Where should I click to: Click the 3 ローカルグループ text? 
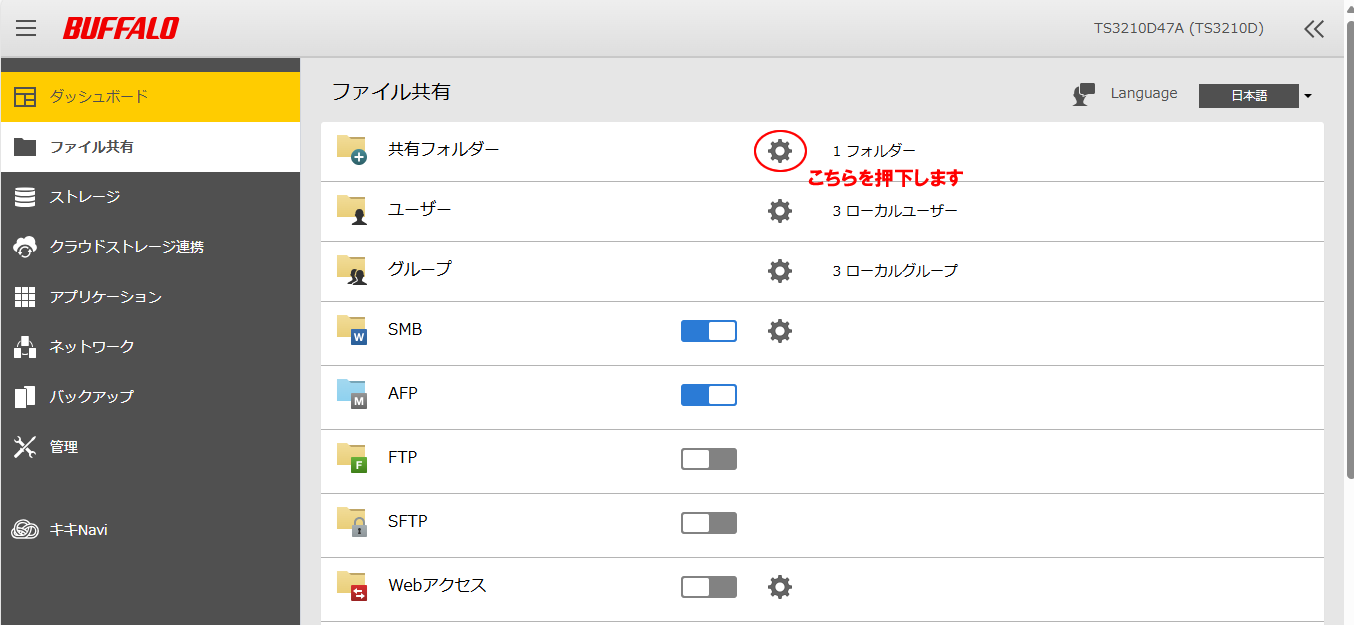tap(895, 271)
